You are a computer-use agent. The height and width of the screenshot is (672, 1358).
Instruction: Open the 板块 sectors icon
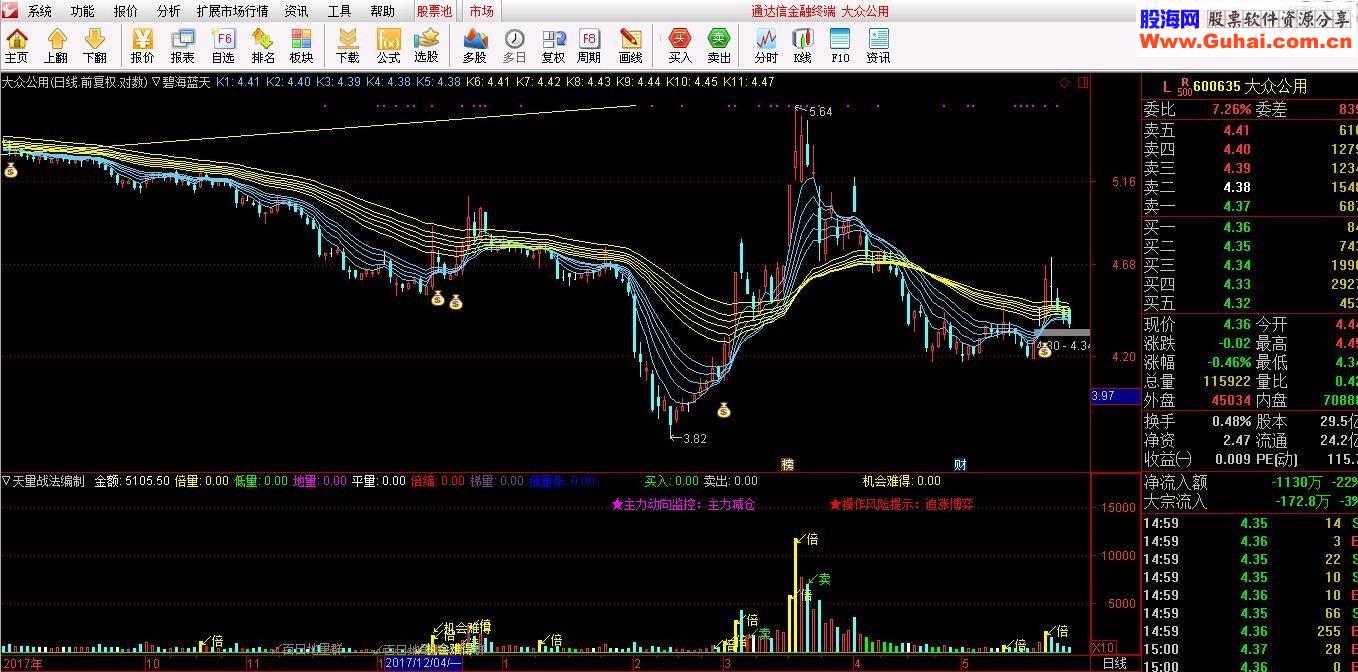[301, 45]
